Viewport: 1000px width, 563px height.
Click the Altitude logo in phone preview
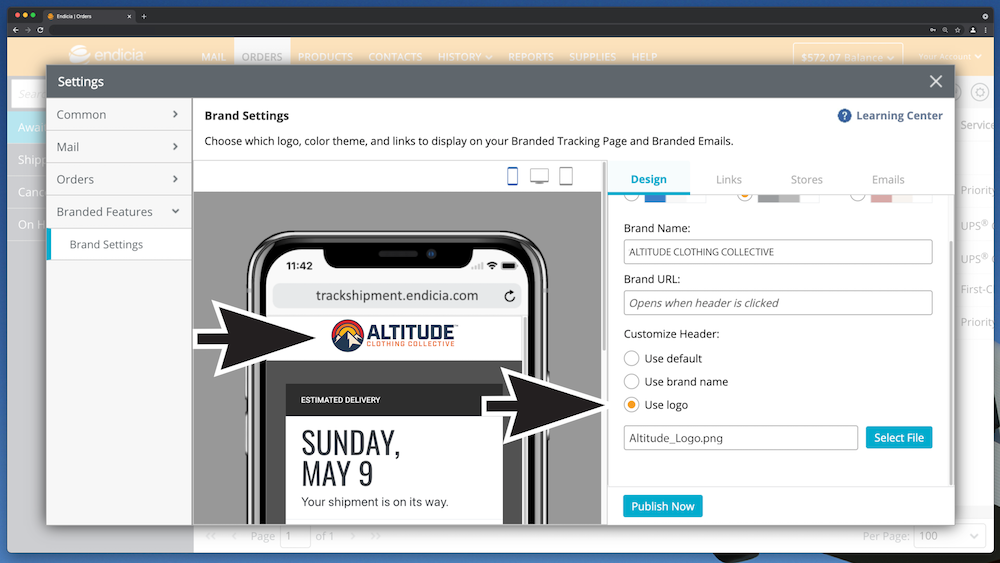click(393, 335)
